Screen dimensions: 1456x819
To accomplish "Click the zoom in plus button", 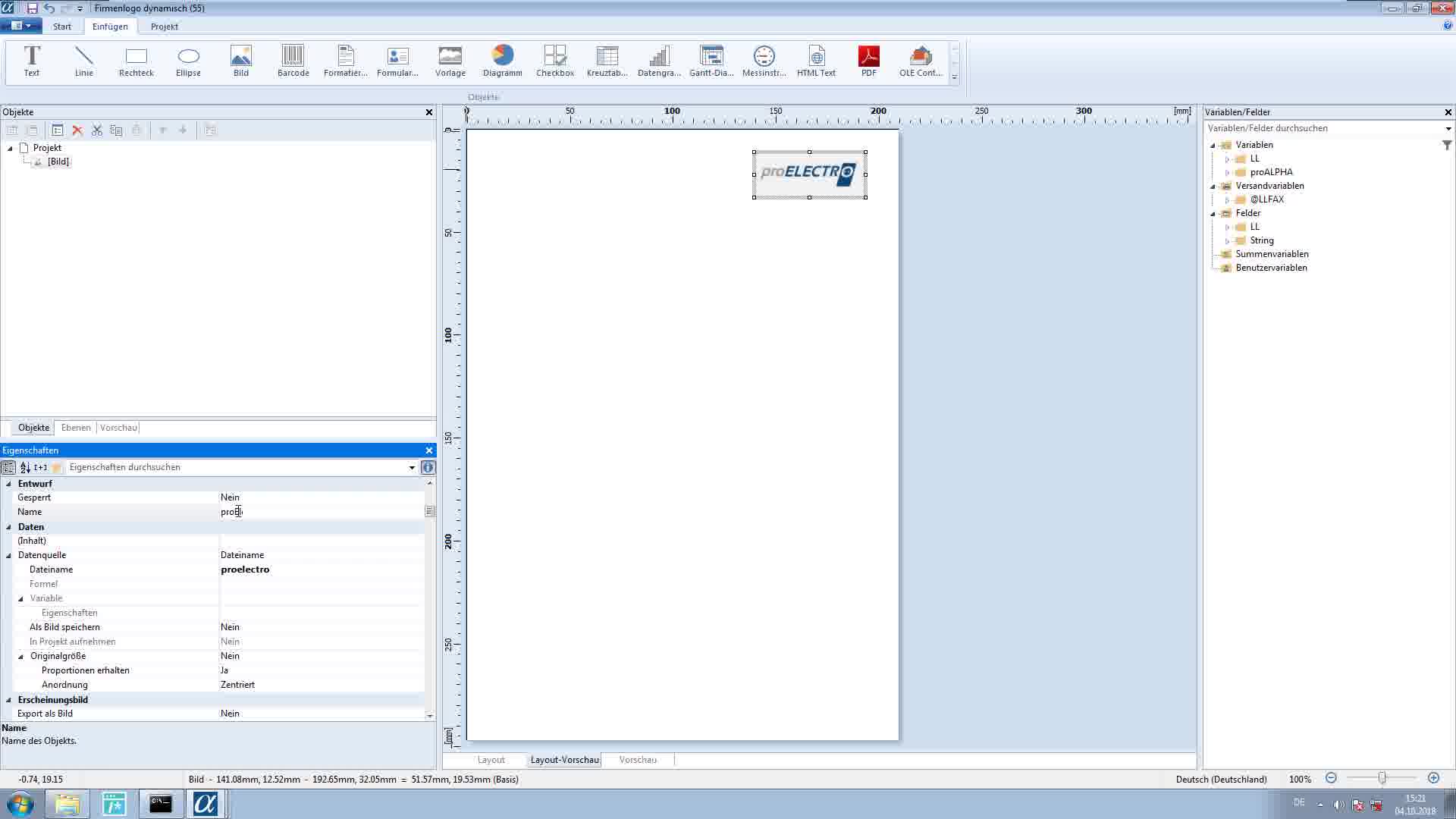I will [x=1433, y=778].
